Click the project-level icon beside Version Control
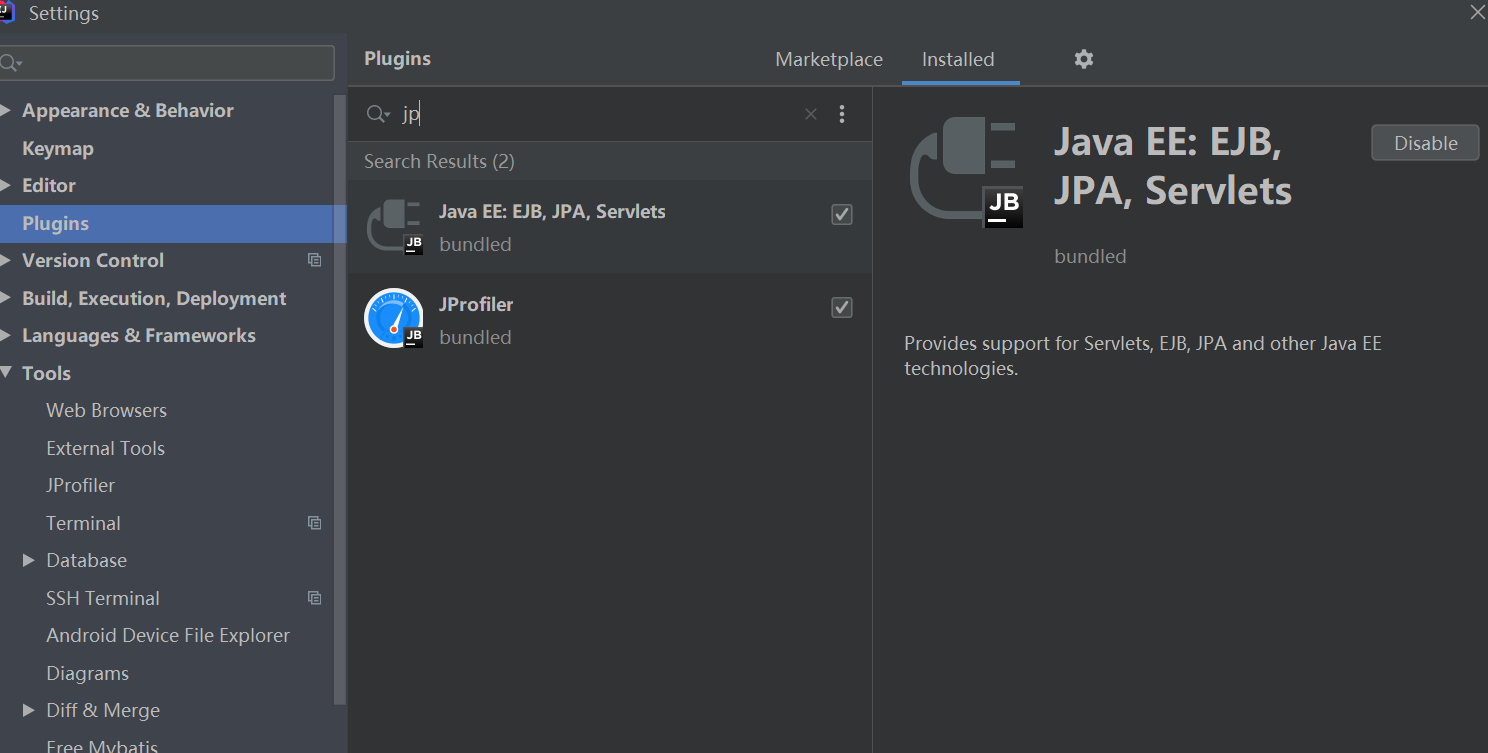This screenshot has height=753, width=1488. [x=314, y=260]
